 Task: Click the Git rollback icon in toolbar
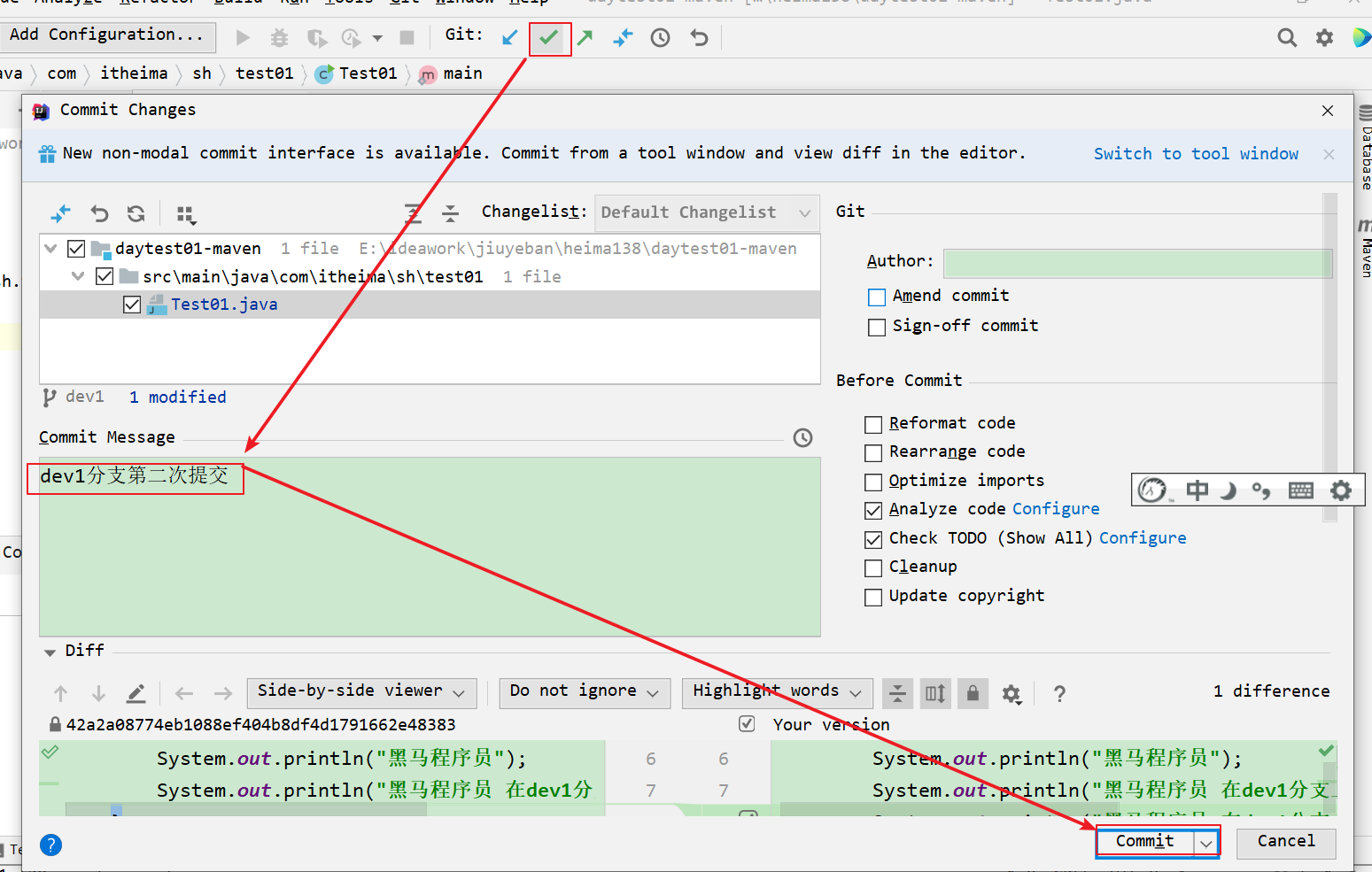699,38
